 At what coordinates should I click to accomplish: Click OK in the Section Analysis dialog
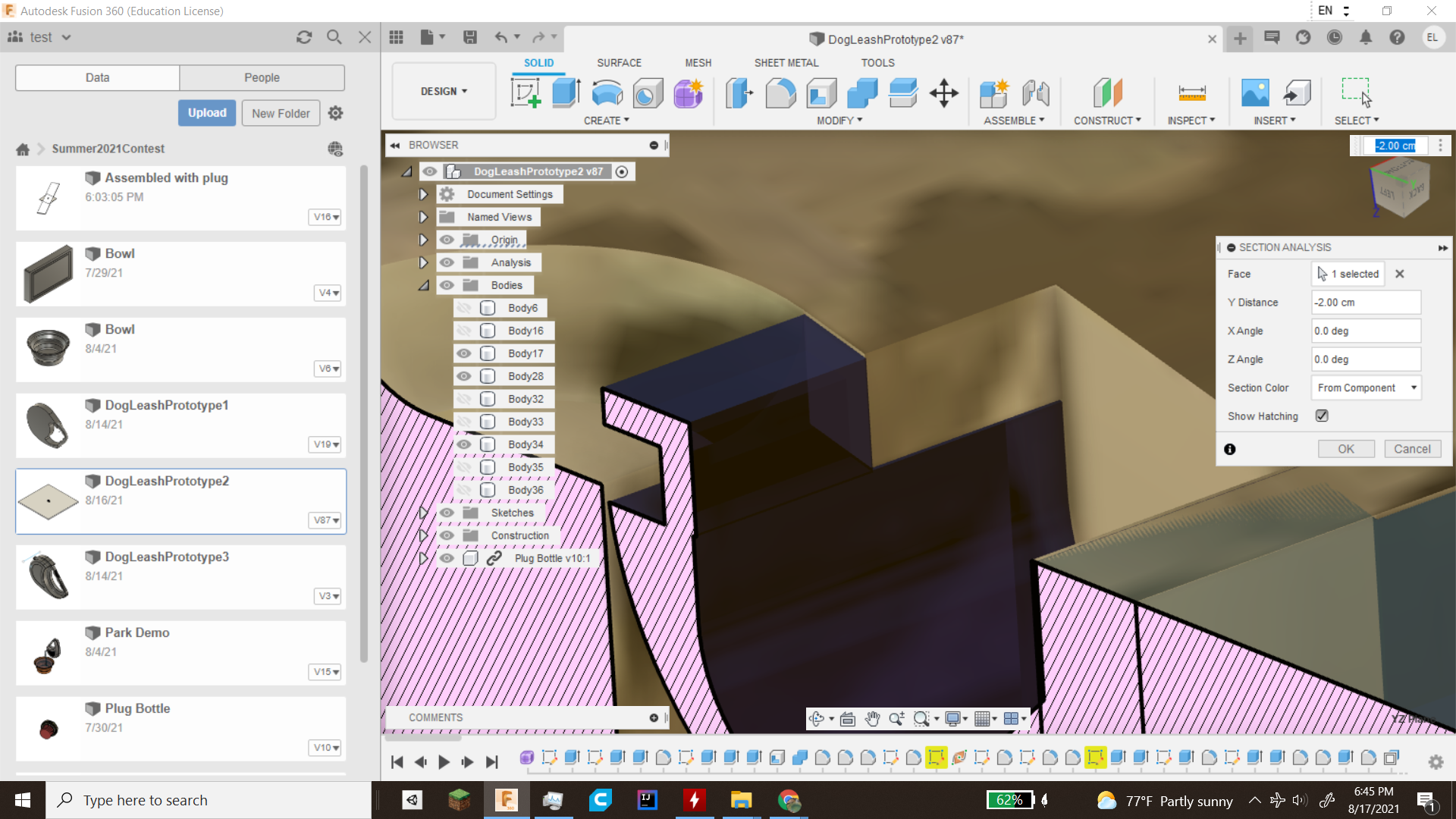pyautogui.click(x=1346, y=448)
